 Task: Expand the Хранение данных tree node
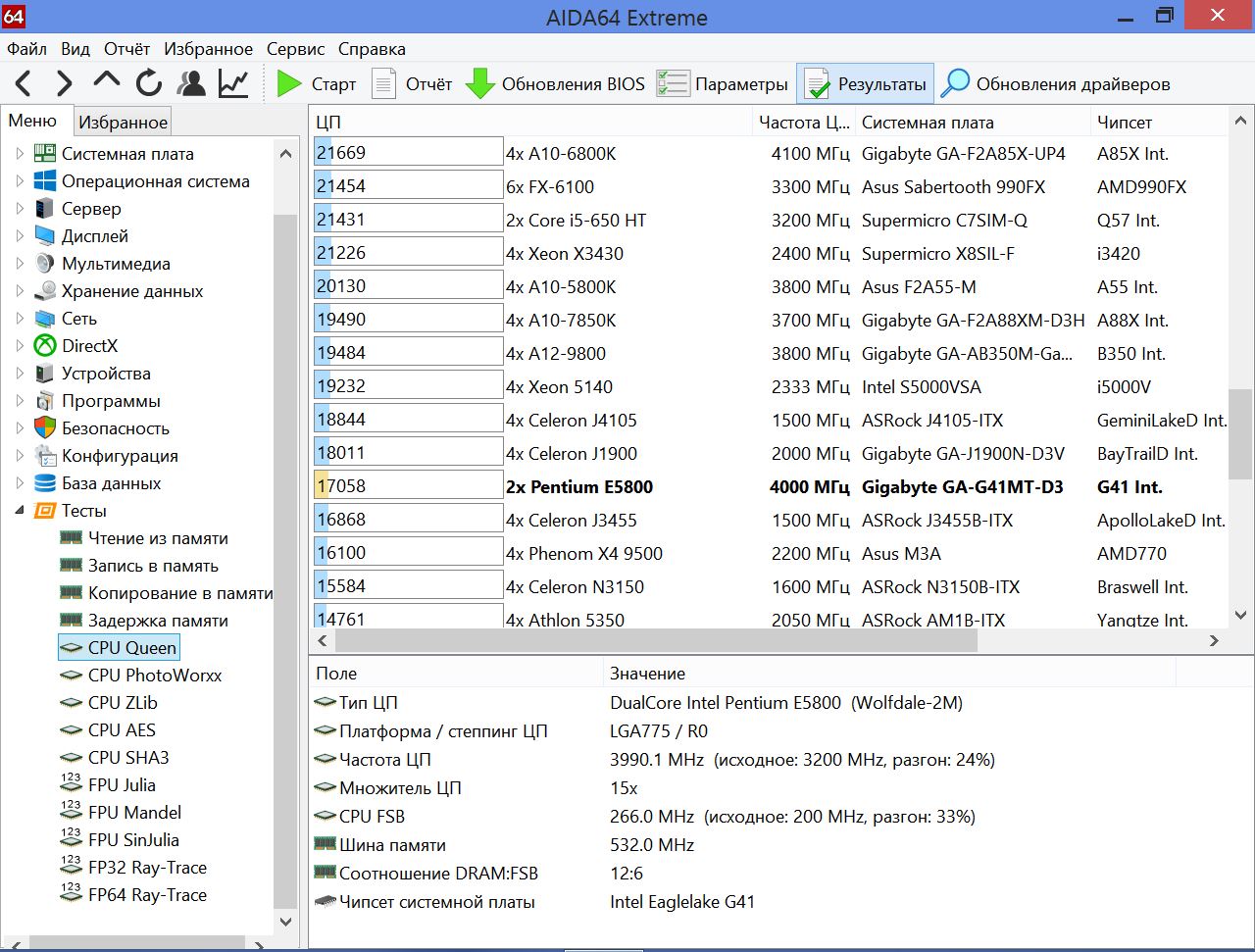click(x=20, y=291)
